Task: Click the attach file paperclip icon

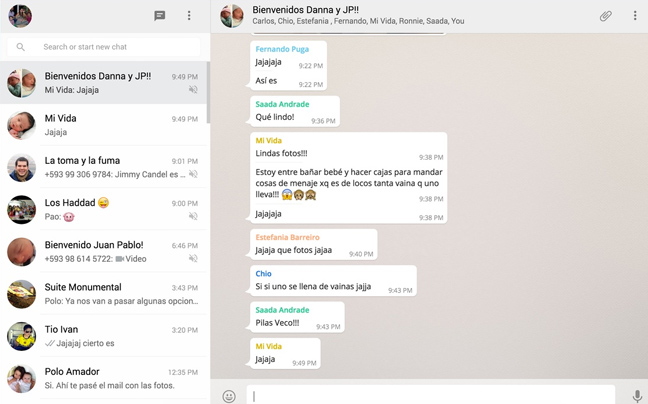Action: (605, 16)
